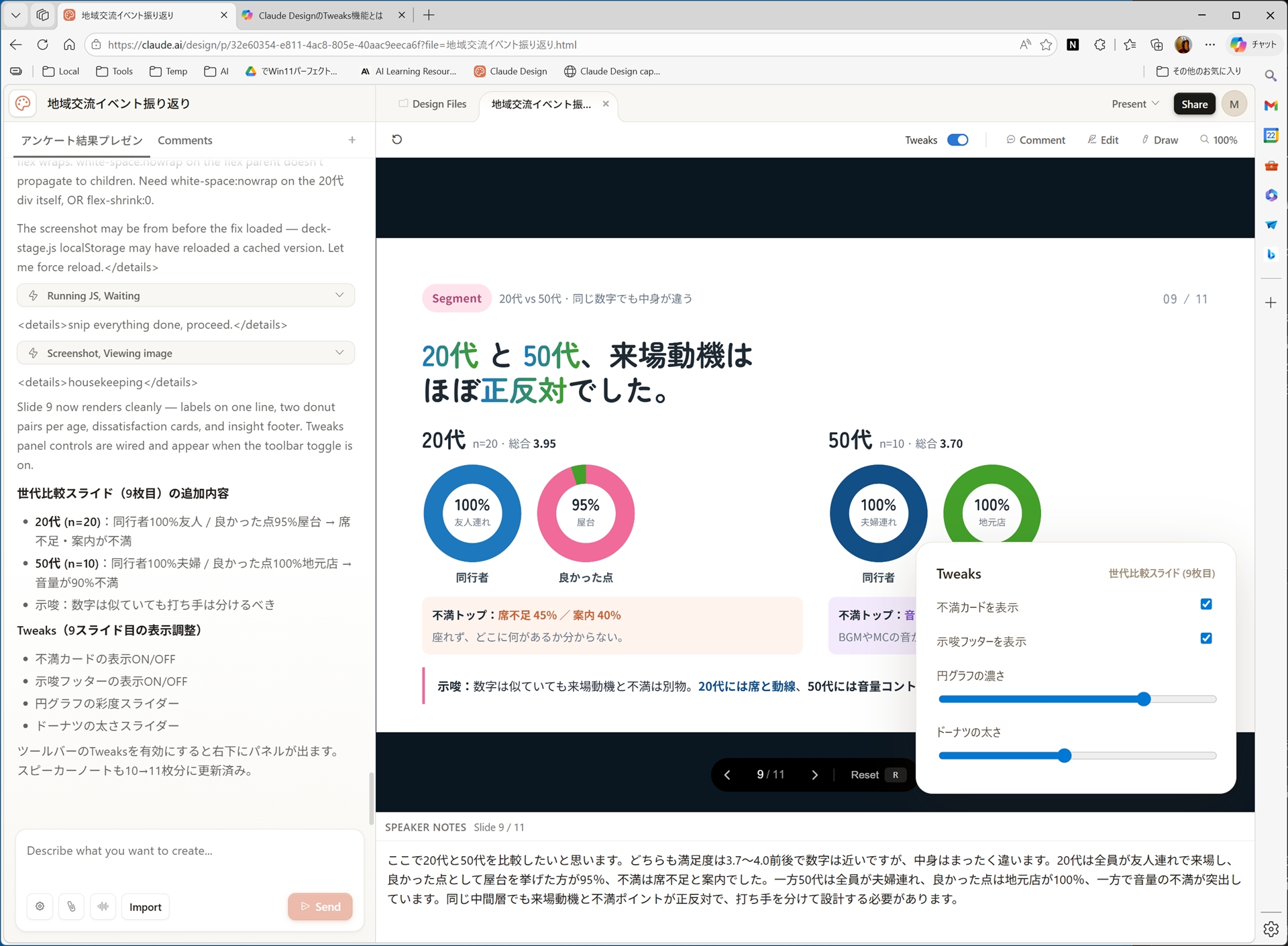Open the Design Files tab
This screenshot has width=1288, height=946.
click(x=432, y=104)
